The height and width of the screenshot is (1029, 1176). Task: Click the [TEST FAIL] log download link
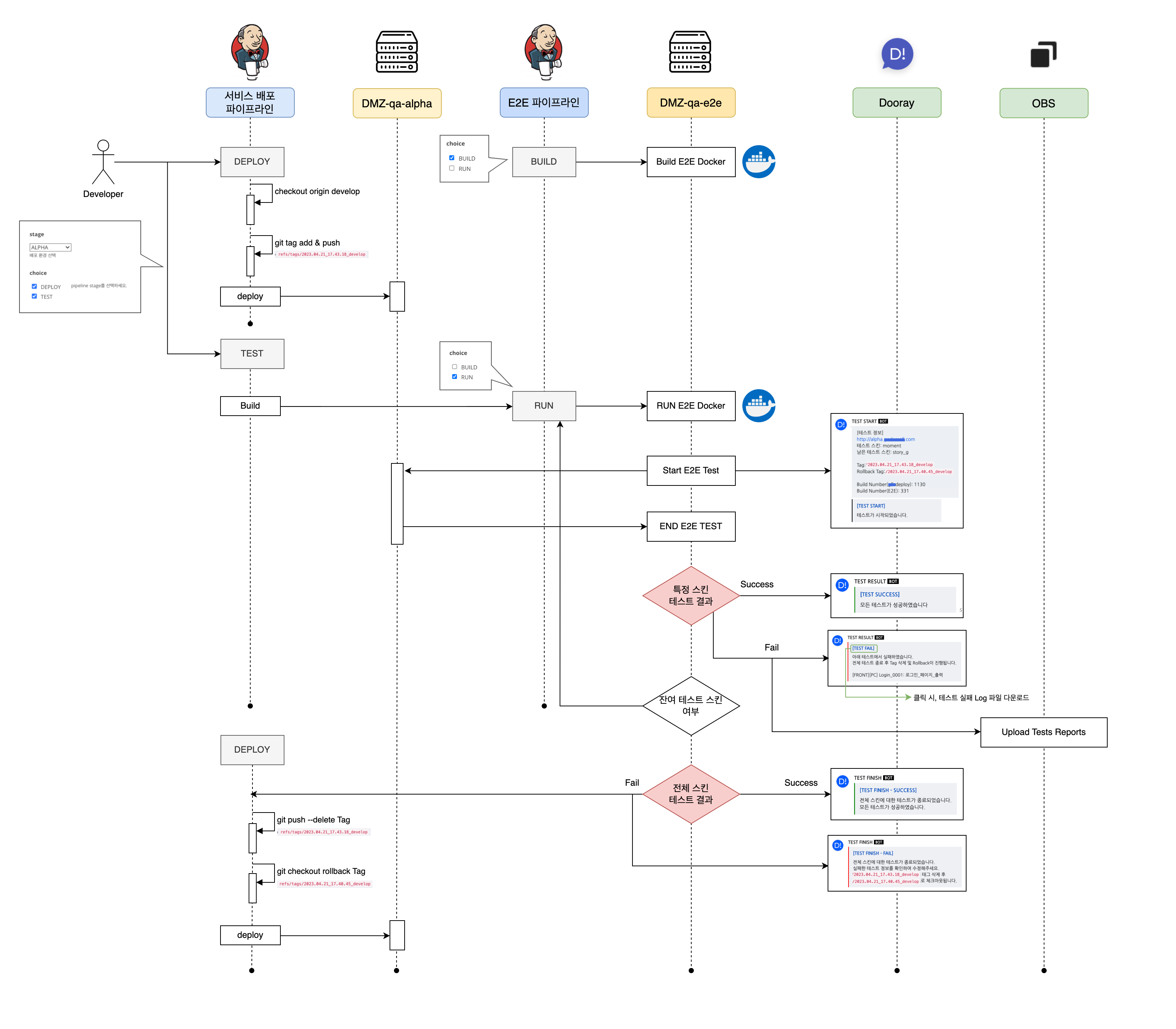point(863,648)
